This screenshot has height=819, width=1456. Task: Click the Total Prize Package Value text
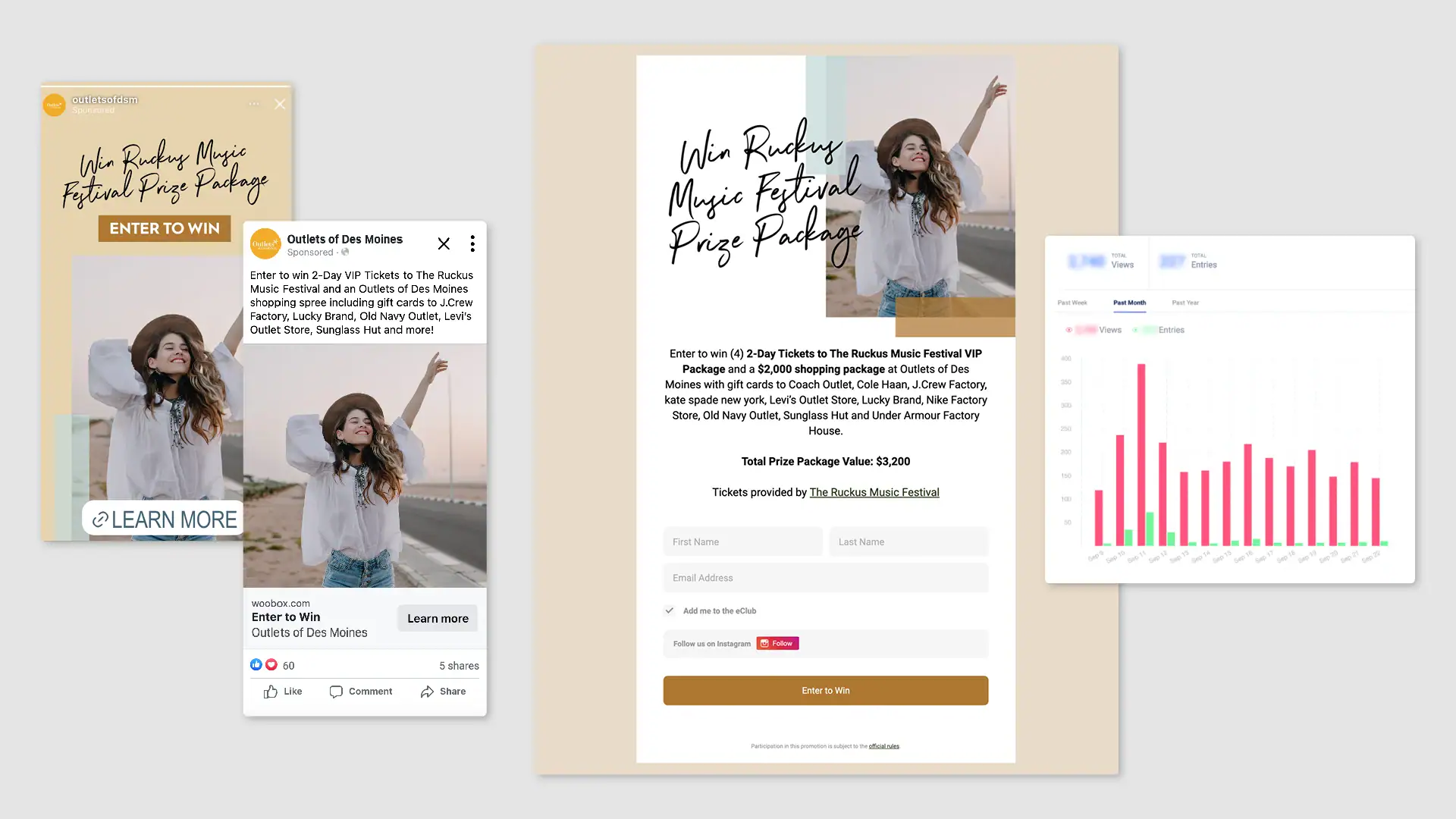826,461
